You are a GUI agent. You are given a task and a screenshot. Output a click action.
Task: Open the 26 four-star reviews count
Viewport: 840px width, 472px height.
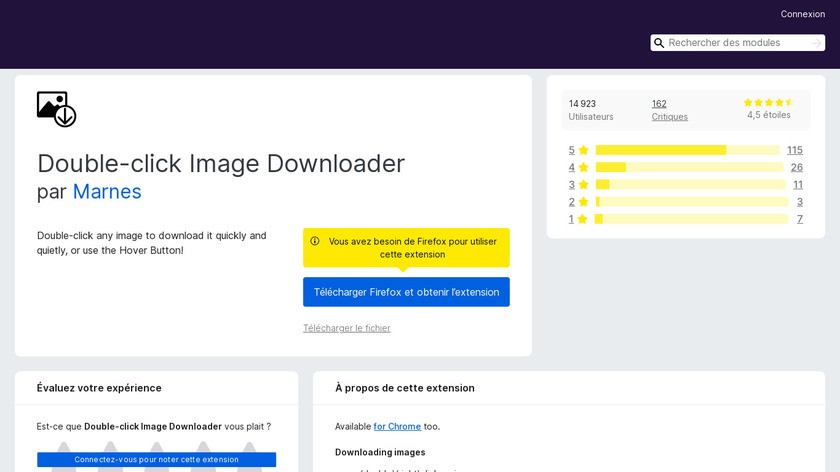(797, 167)
